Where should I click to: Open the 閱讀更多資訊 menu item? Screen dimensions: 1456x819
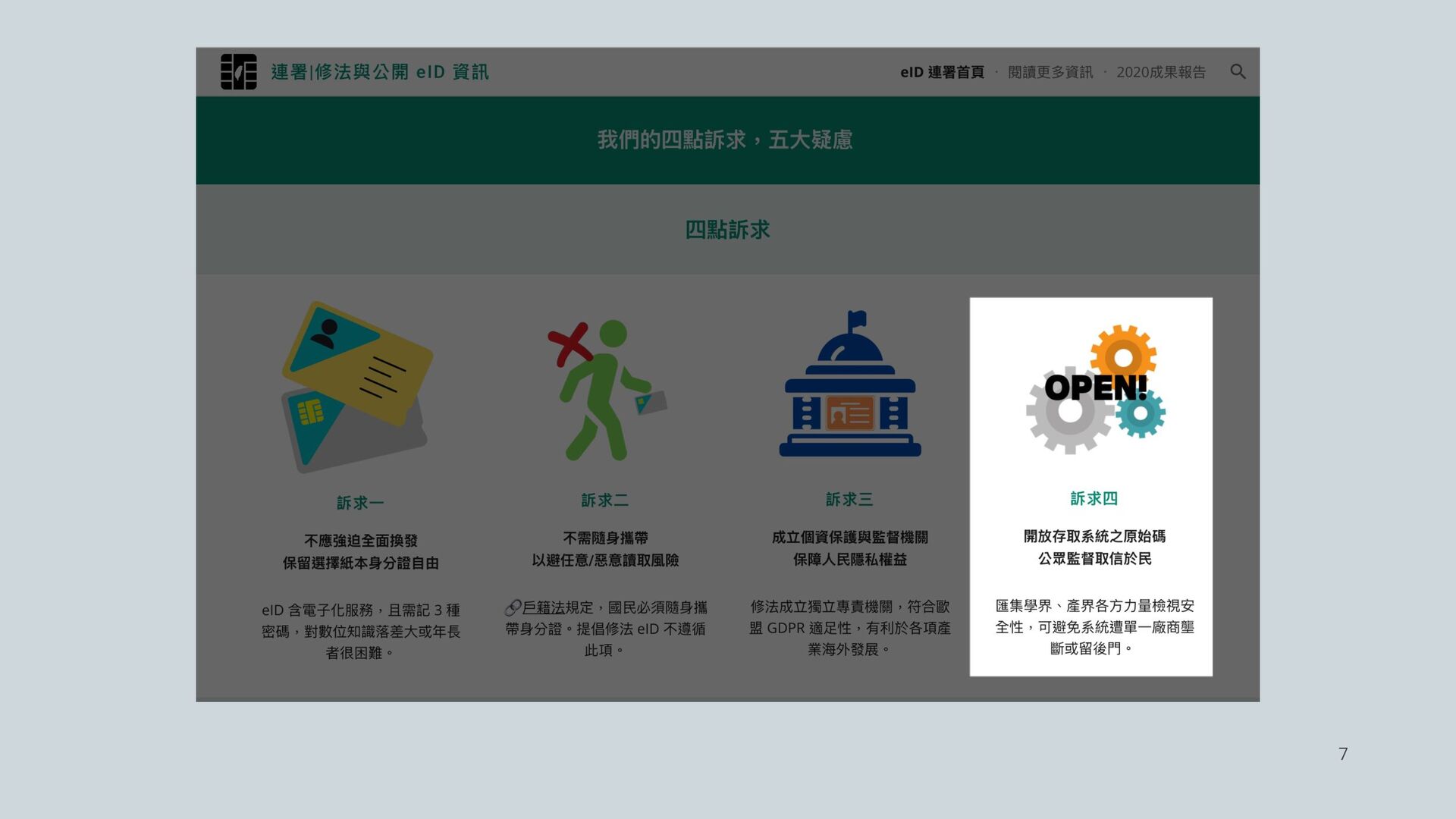(1050, 72)
